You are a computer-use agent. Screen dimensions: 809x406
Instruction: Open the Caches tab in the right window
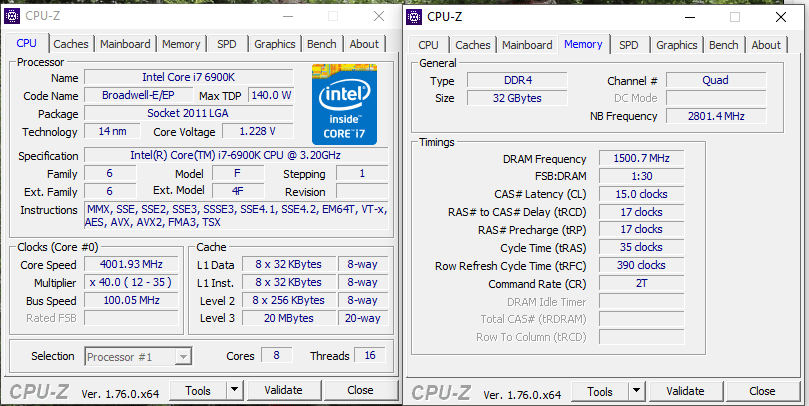pos(473,45)
